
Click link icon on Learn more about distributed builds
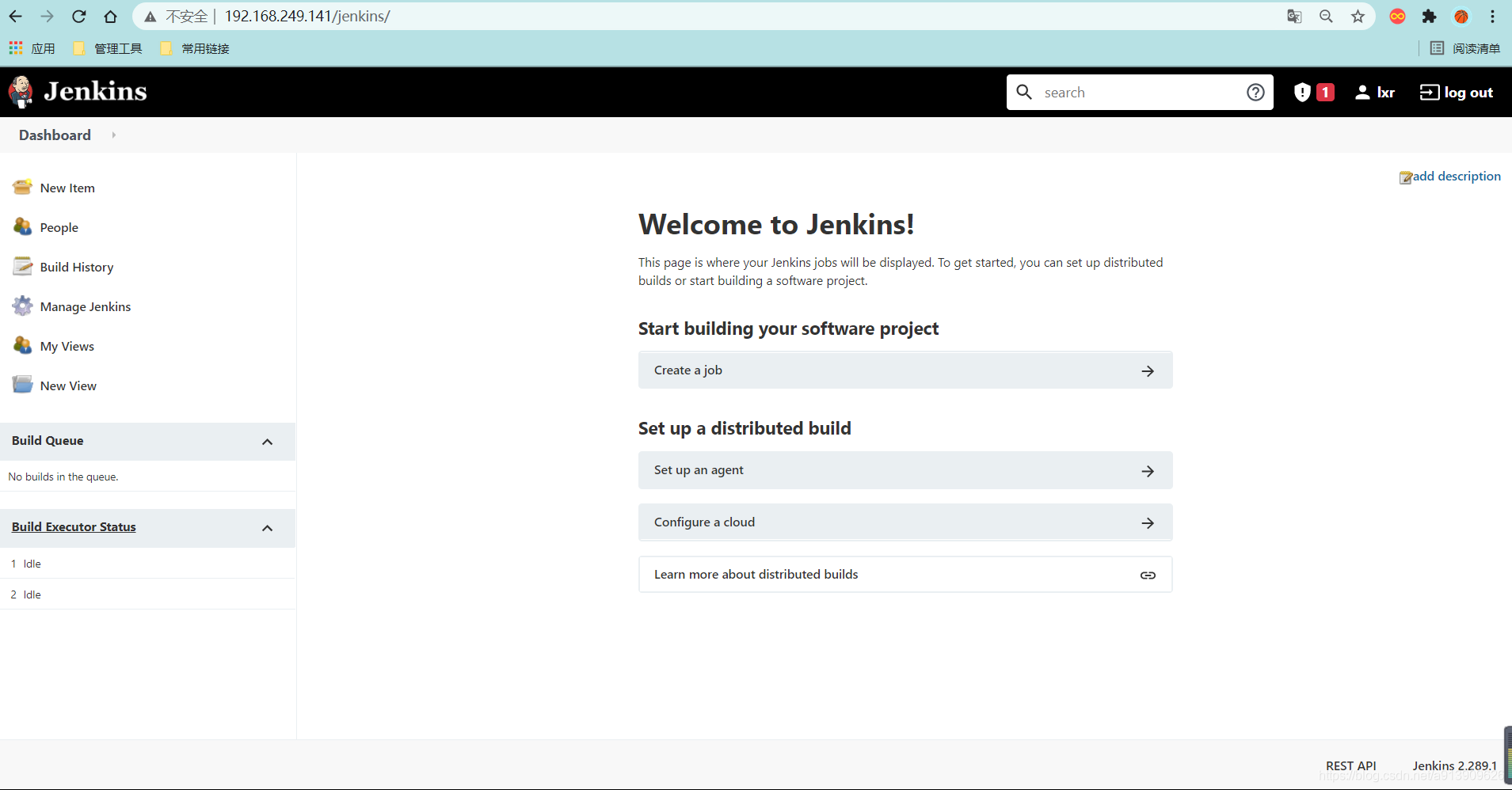click(x=1148, y=575)
